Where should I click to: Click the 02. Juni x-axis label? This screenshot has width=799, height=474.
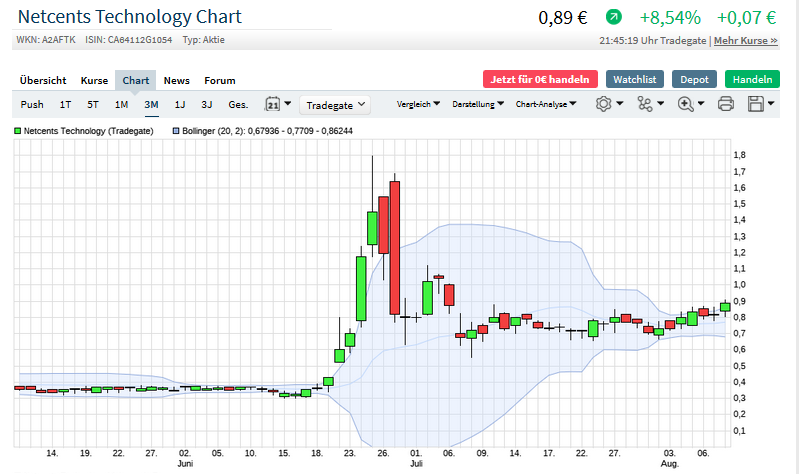pyautogui.click(x=185, y=458)
